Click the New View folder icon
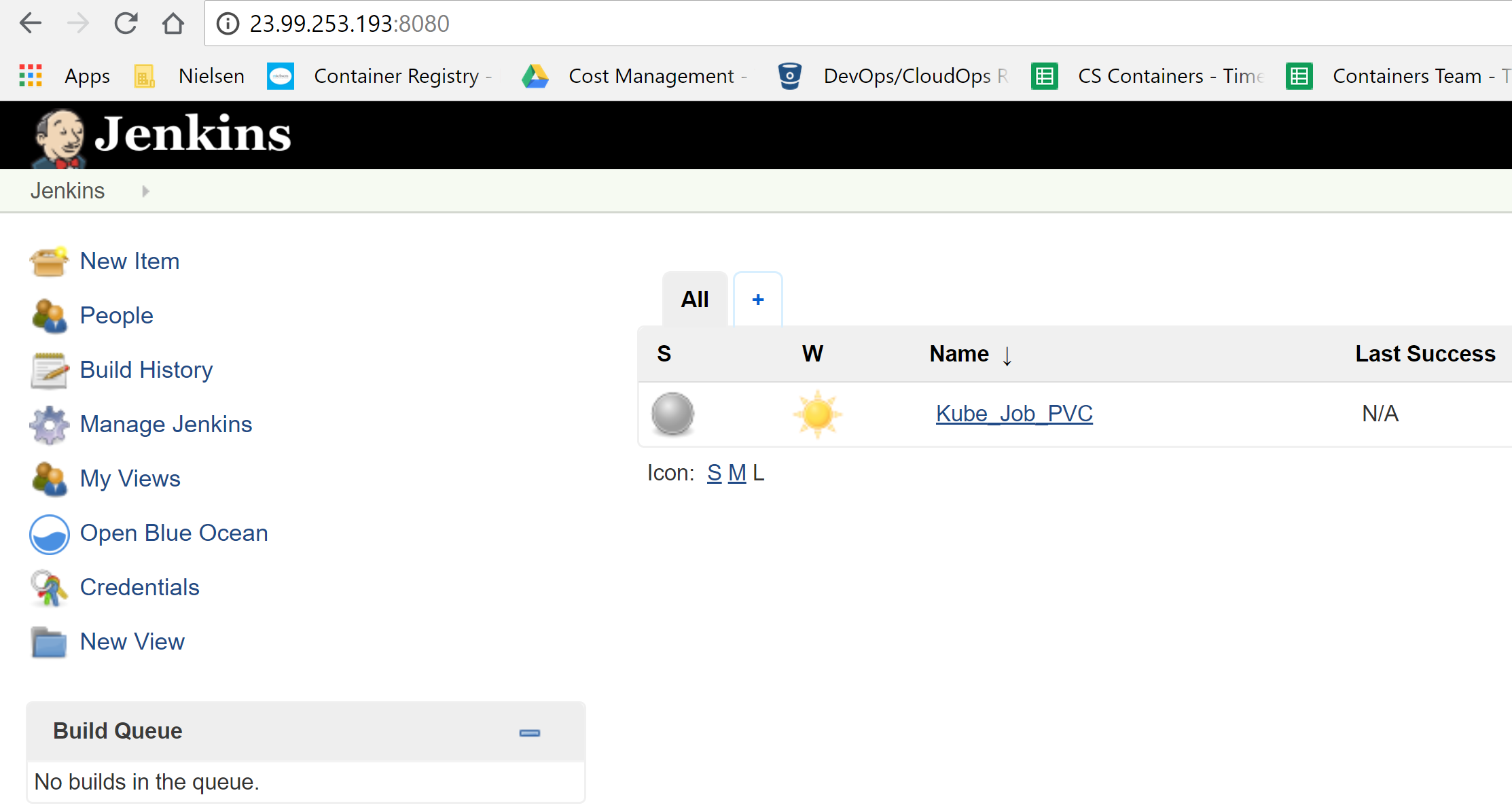This screenshot has width=1512, height=812. point(49,642)
